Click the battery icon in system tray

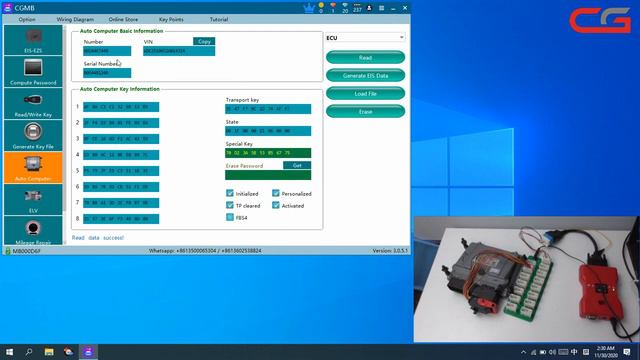coord(543,352)
